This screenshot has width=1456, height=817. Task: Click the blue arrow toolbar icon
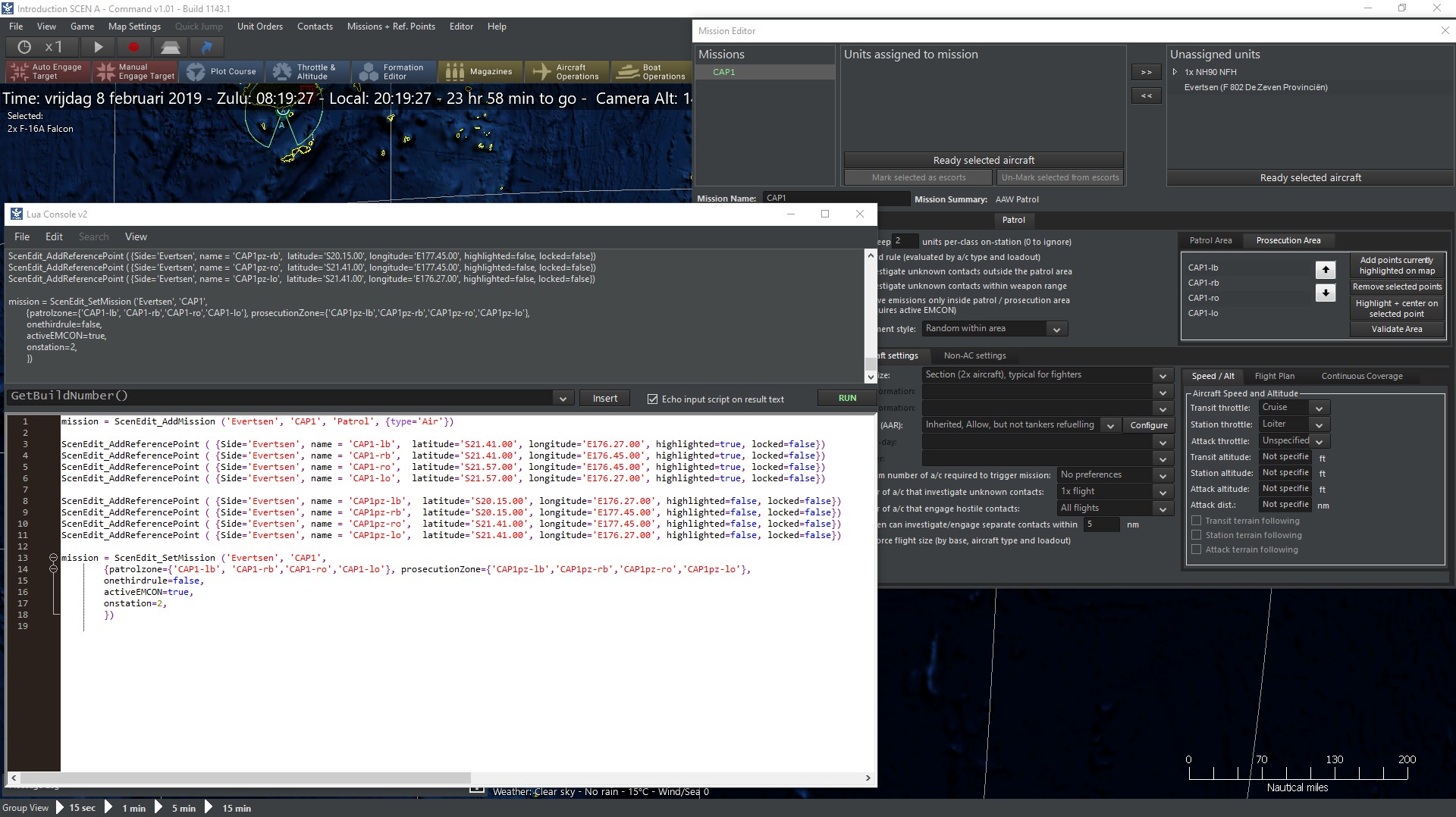207,47
